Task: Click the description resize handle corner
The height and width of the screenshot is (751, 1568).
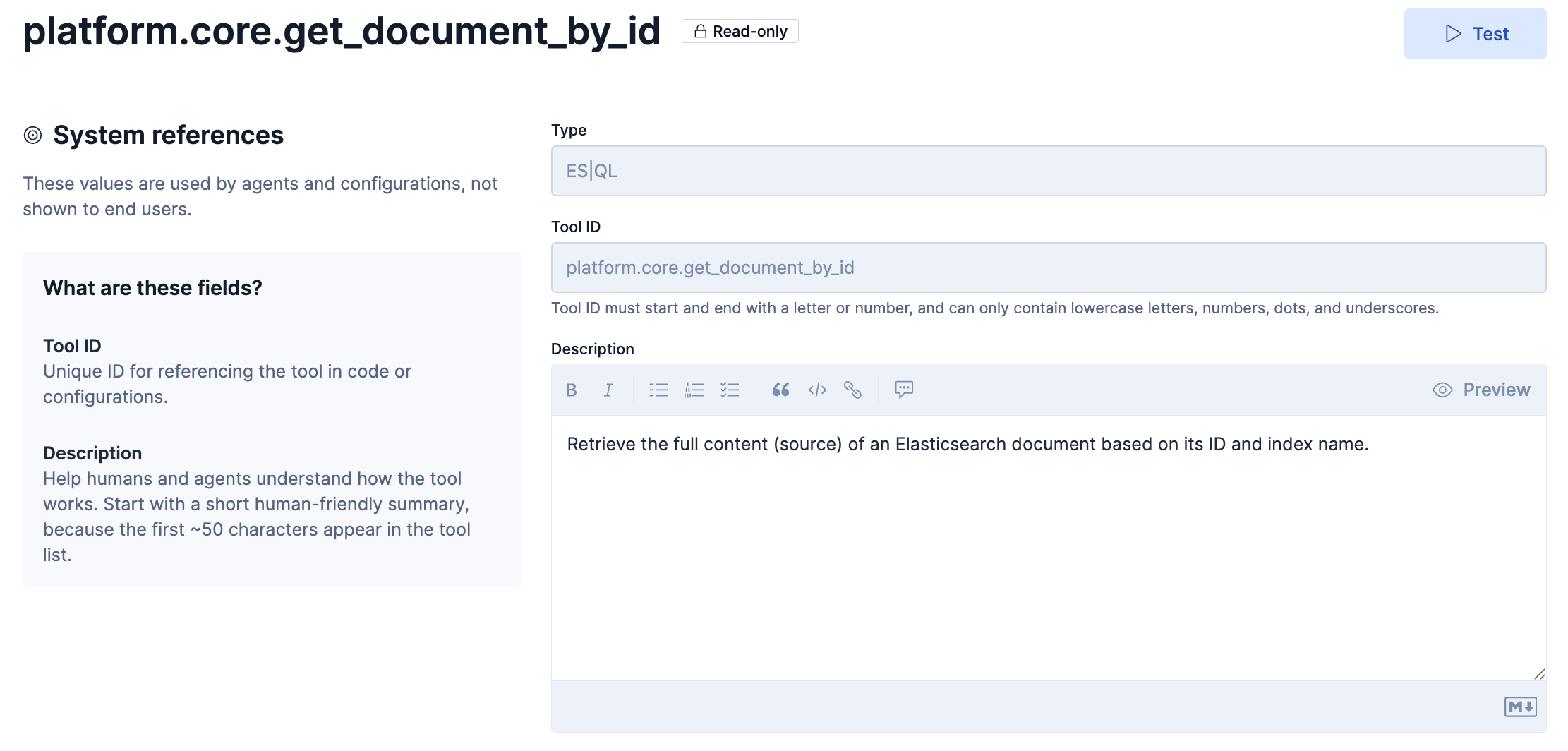Action: coord(1539,674)
